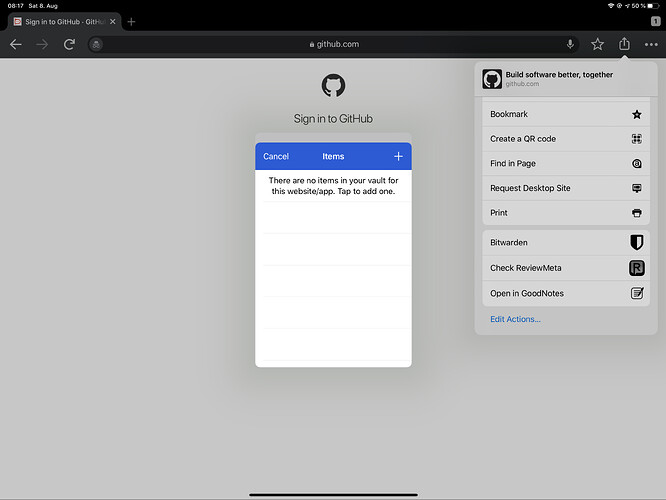Open the tab count switcher
The width and height of the screenshot is (666, 500).
click(655, 21)
